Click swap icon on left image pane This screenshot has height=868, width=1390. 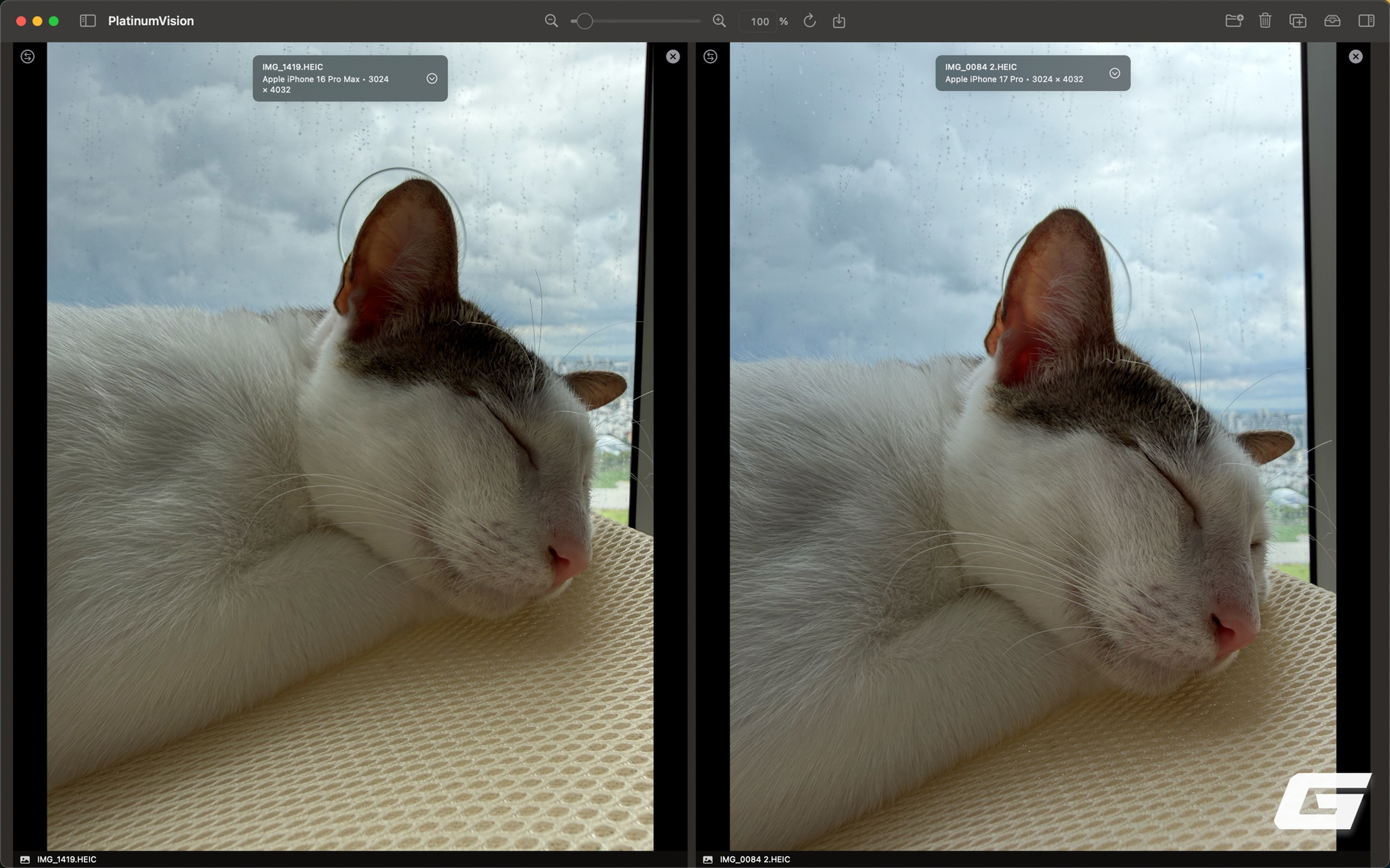(x=28, y=56)
